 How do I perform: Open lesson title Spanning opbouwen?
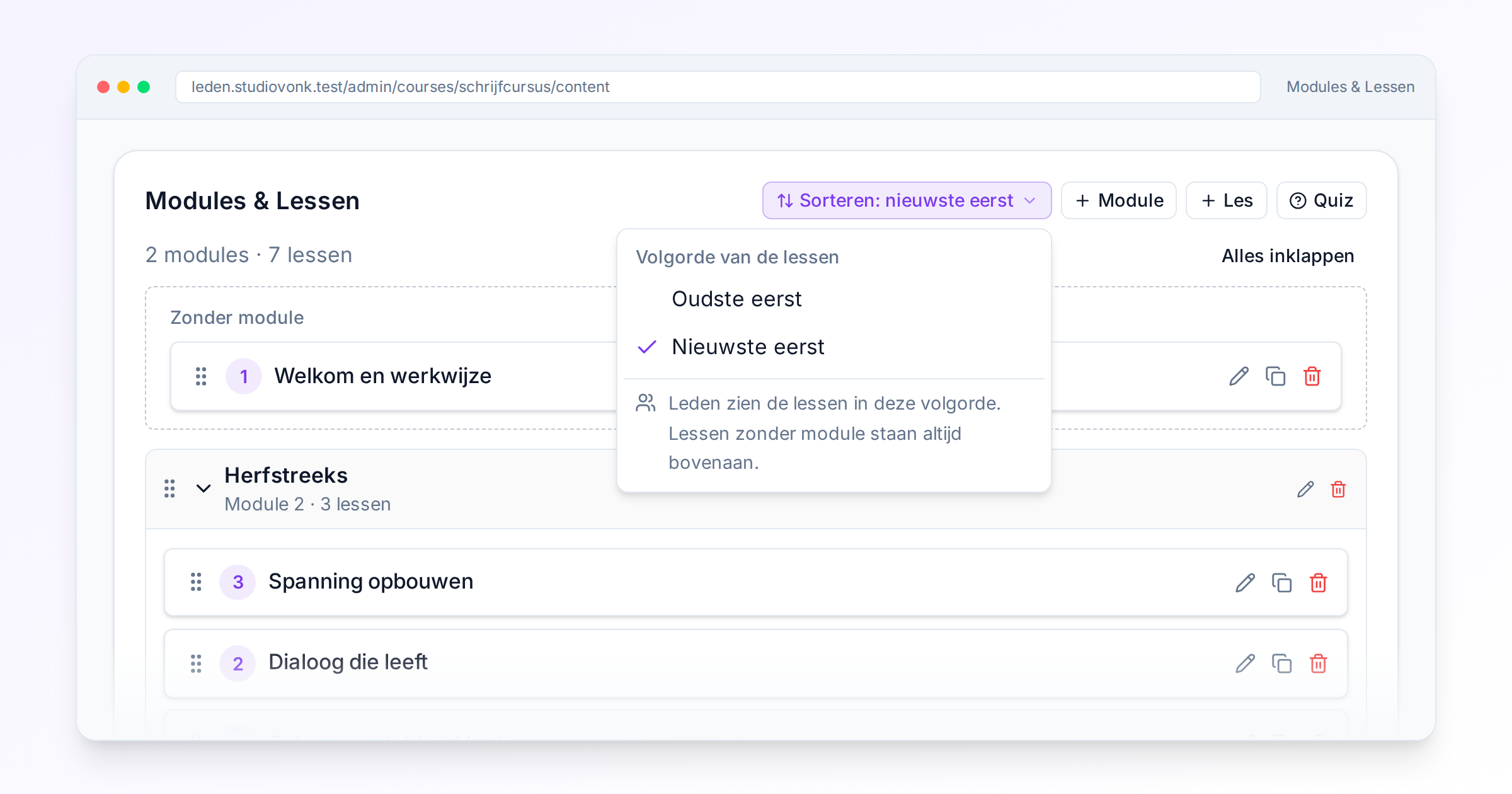(x=370, y=582)
